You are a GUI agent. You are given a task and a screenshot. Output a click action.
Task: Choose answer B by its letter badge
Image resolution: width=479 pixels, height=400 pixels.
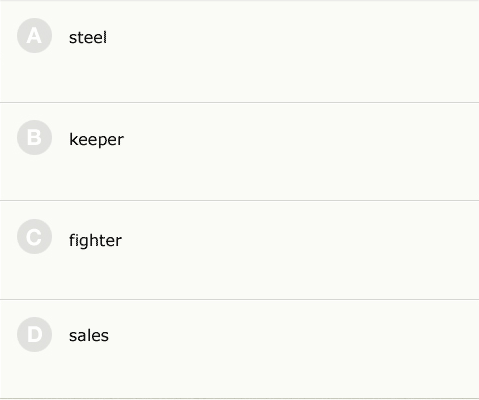34,137
